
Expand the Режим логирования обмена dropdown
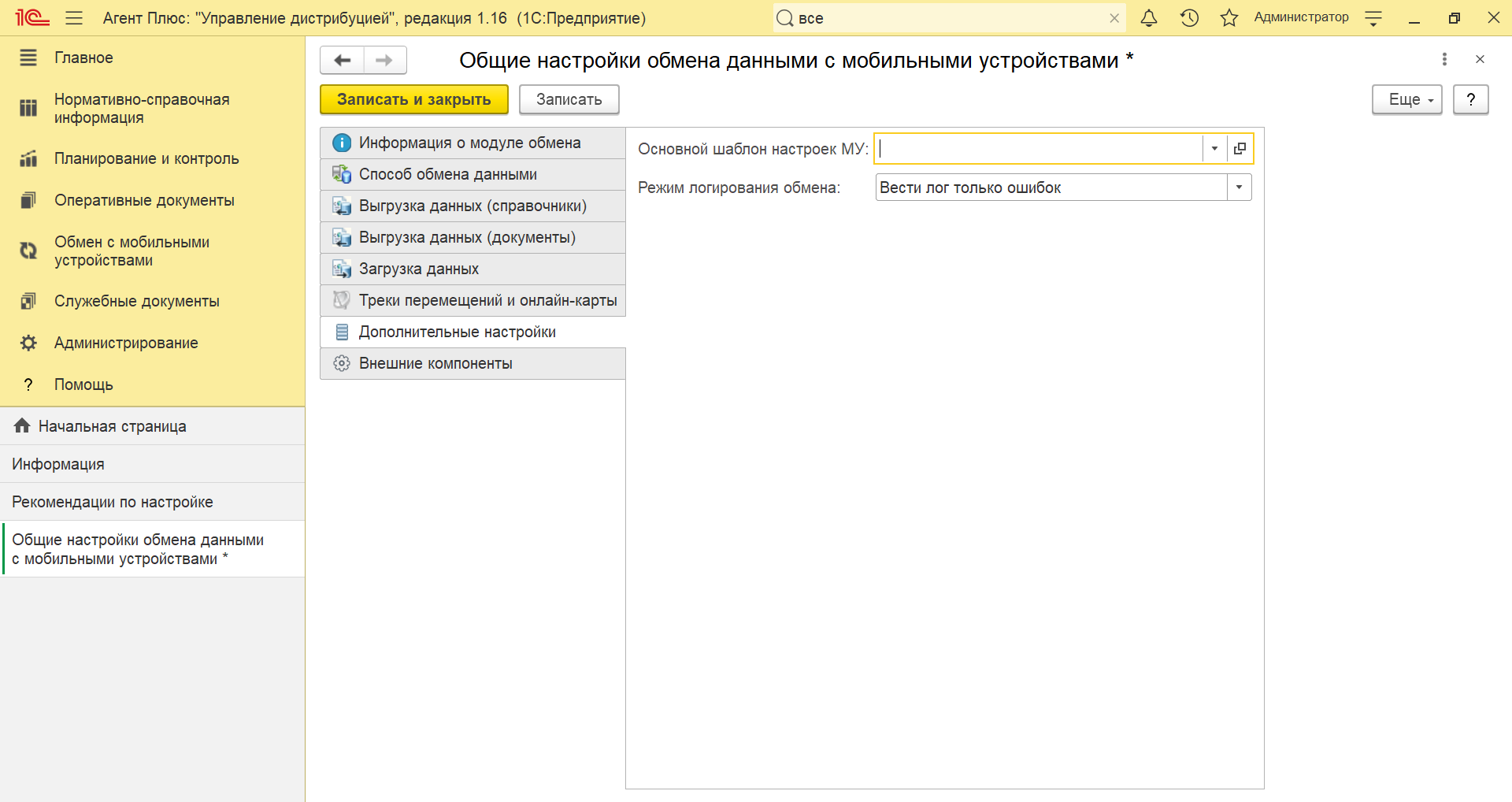click(1239, 188)
